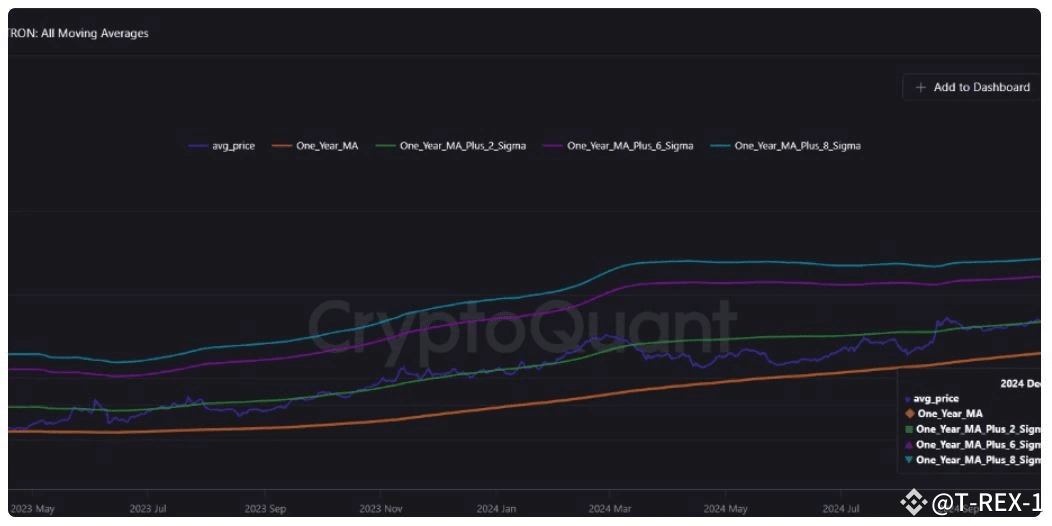1052x526 pixels.
Task: Click the teal down-triangle marker in the tooltip
Action: pos(909,460)
